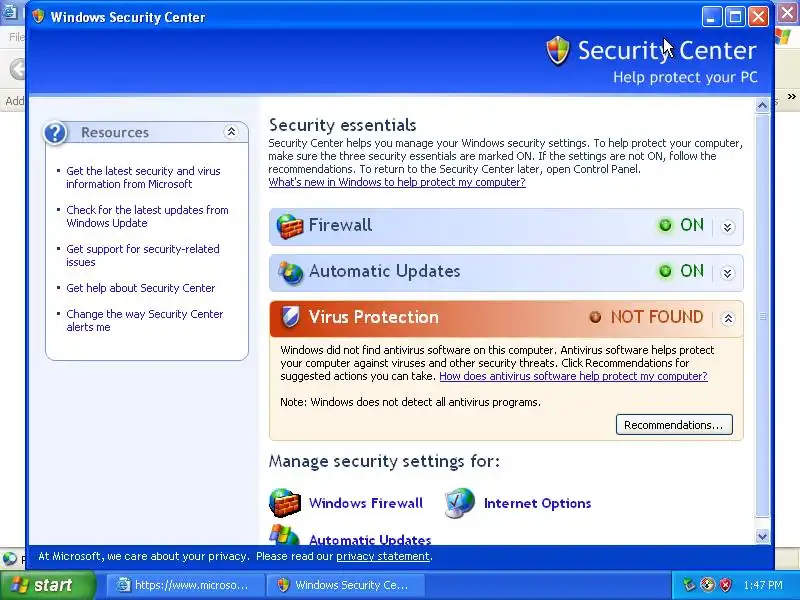Click the middle system tray icon
Viewport: 800px width, 600px height.
pos(707,585)
